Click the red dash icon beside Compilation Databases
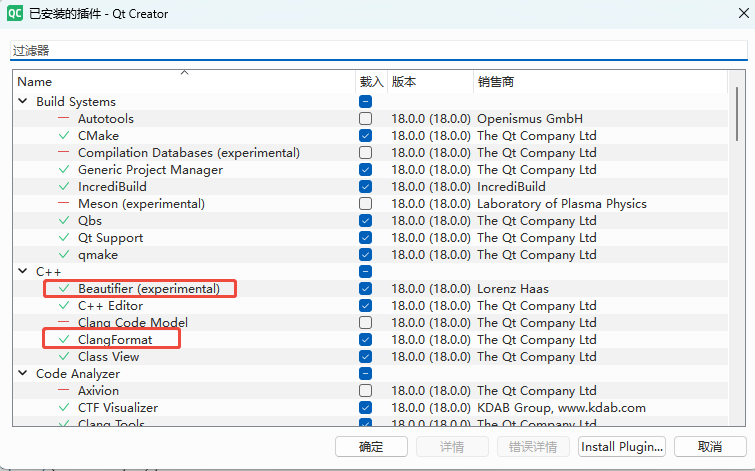This screenshot has width=755, height=471. [64, 152]
